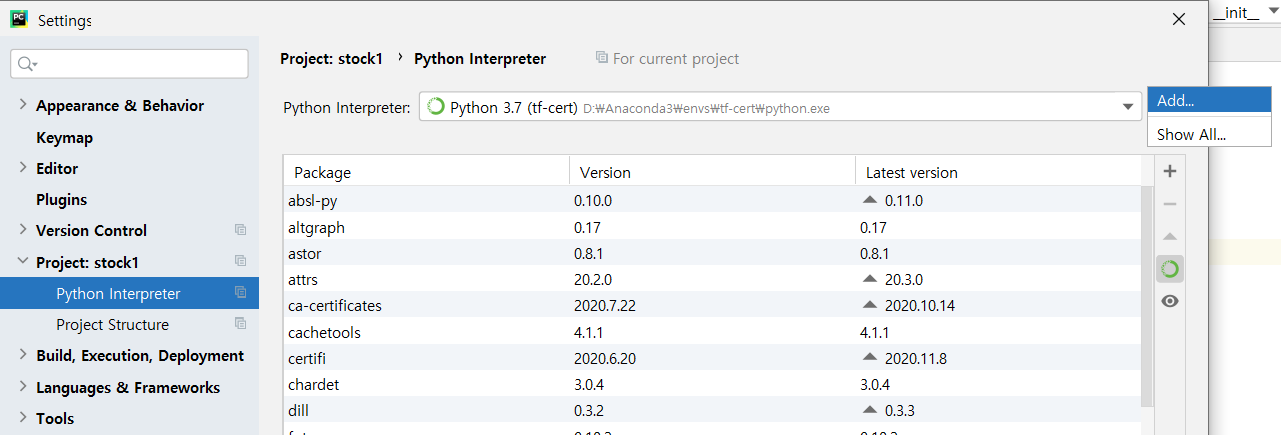Select the dill package row

[x=712, y=410]
